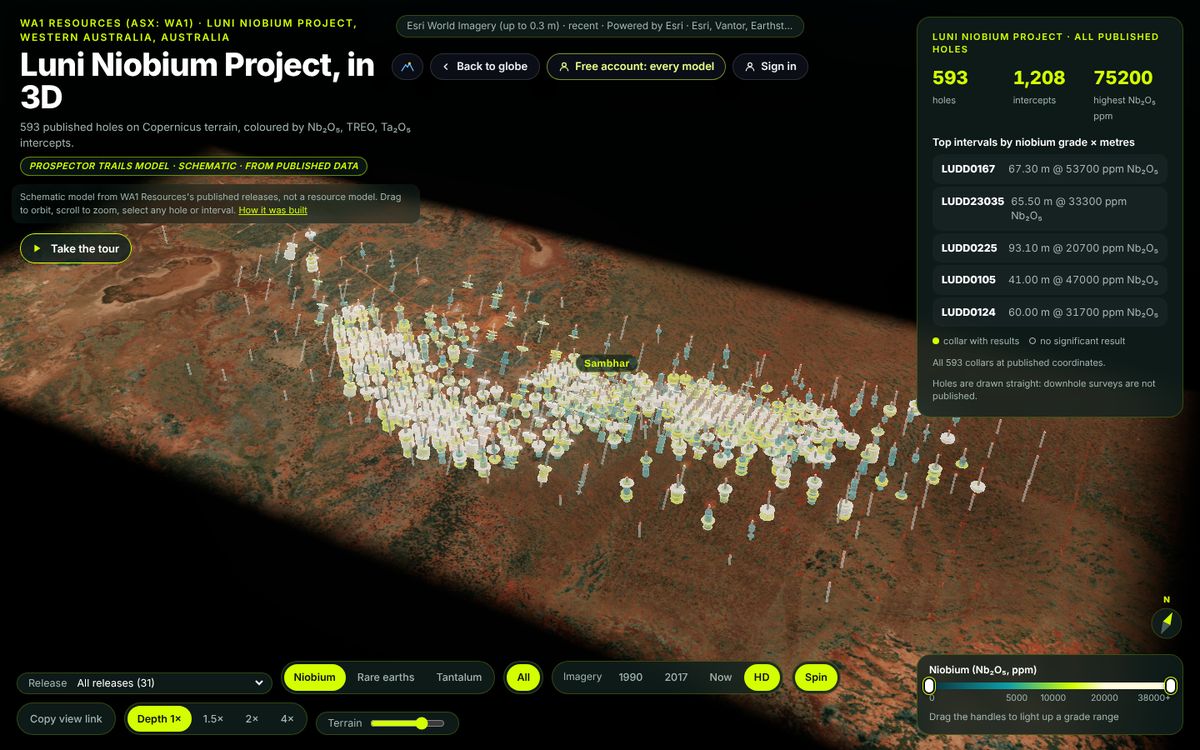Select the Now imagery option

[721, 677]
